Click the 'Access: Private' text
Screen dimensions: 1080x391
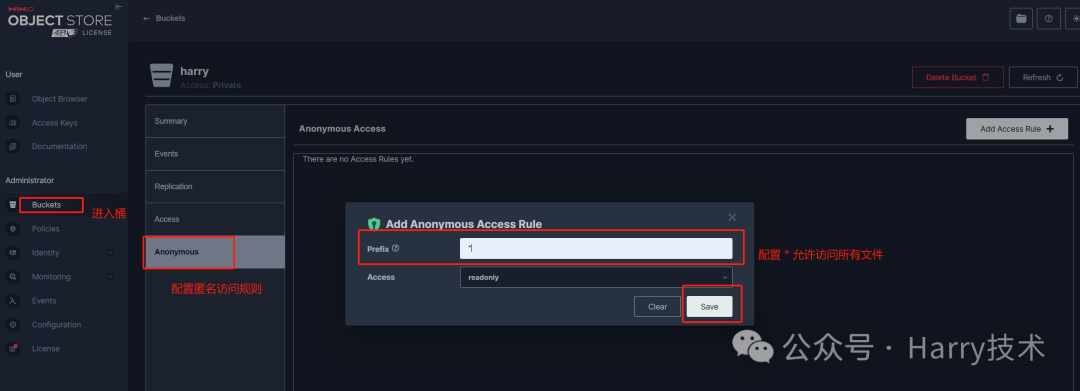(211, 85)
